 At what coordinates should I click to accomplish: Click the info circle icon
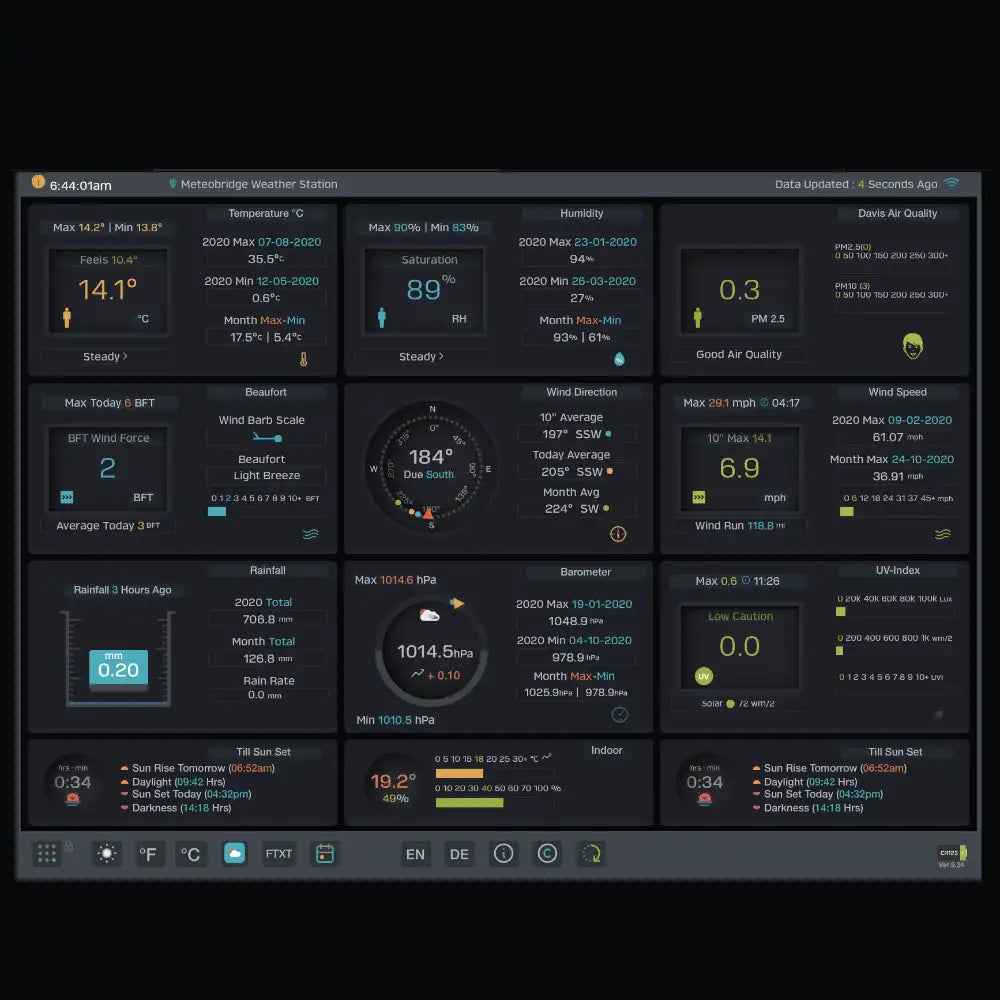coord(504,854)
